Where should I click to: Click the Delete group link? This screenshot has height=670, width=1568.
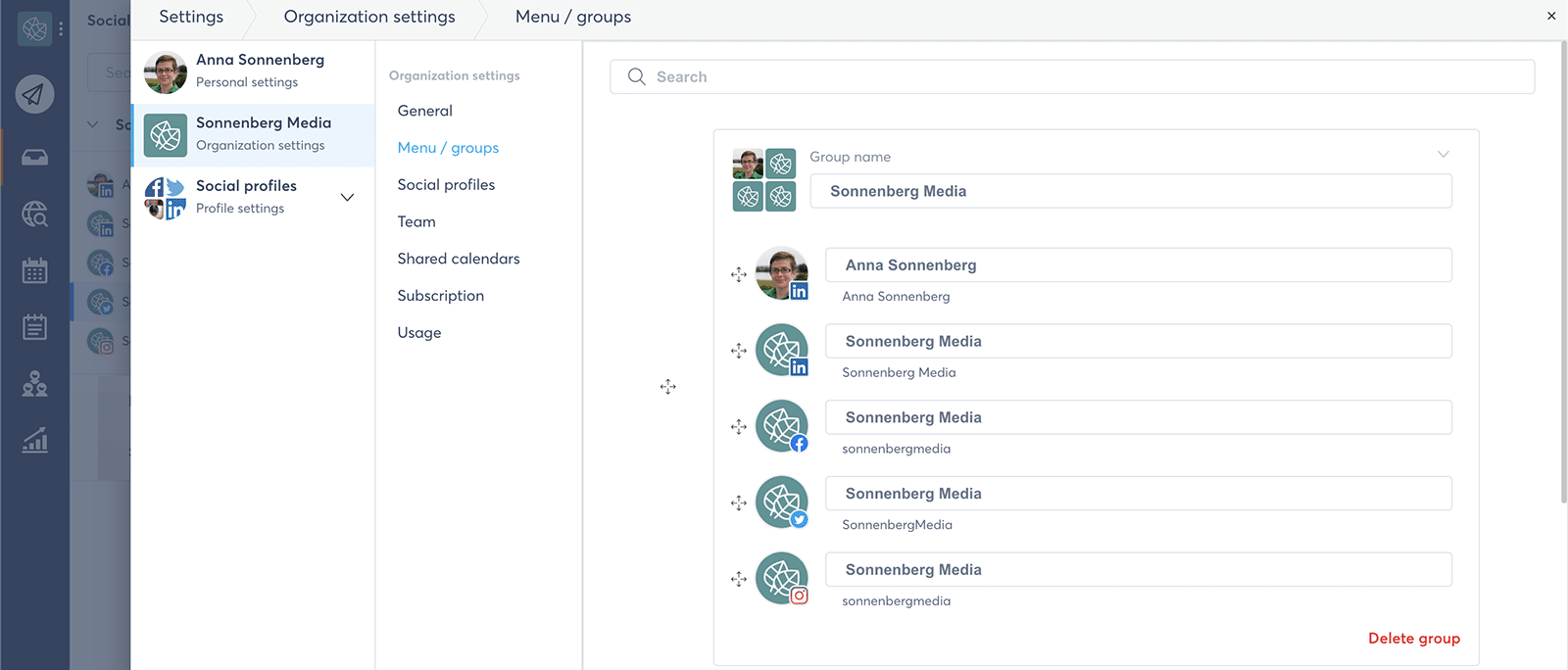tap(1413, 639)
